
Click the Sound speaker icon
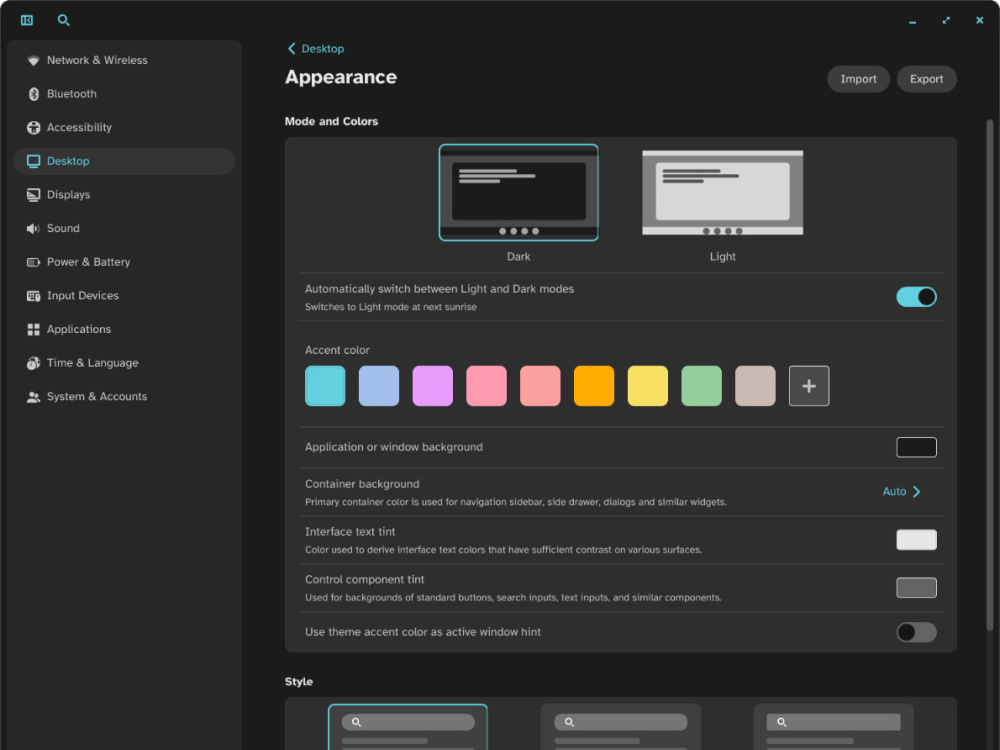[33, 228]
